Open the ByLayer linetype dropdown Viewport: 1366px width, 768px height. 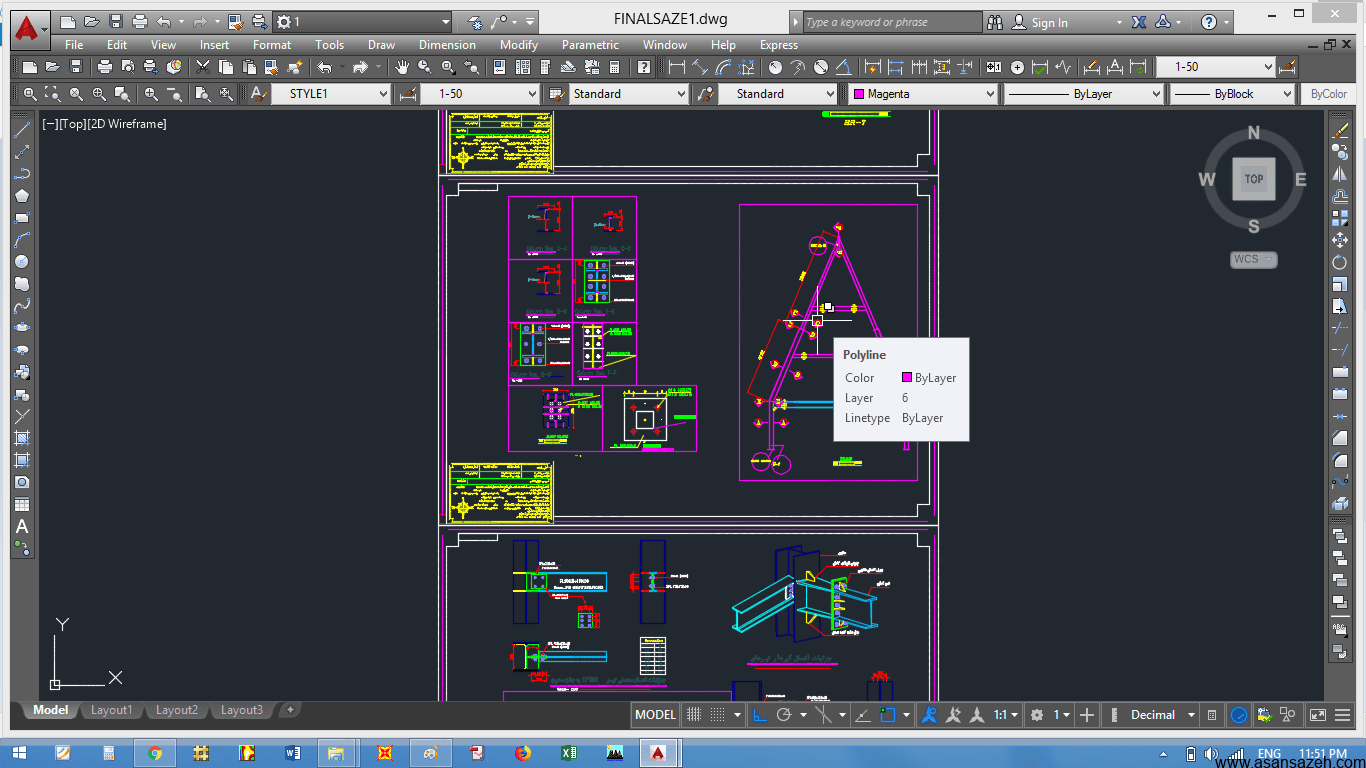point(1084,94)
